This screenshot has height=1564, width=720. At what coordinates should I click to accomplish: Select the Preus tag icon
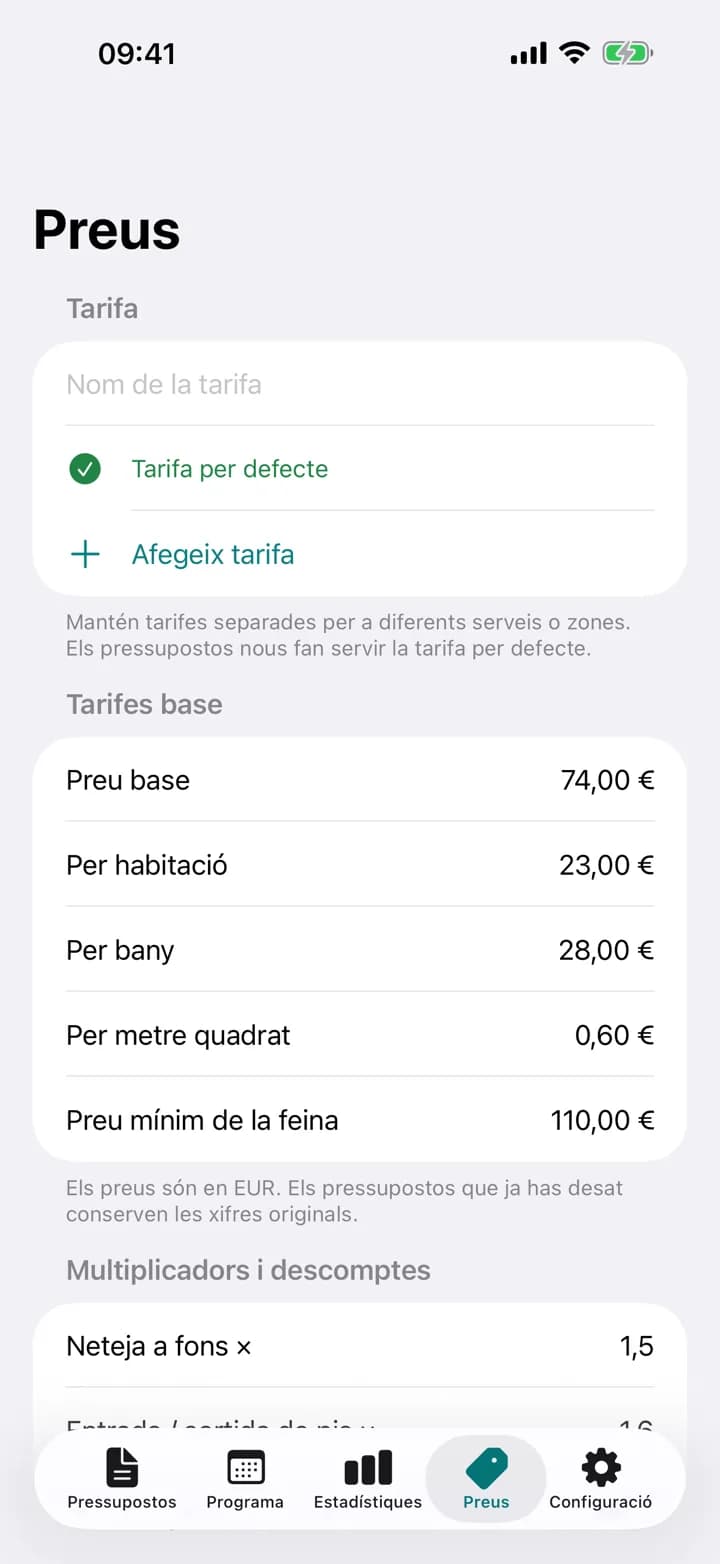[x=486, y=1468]
